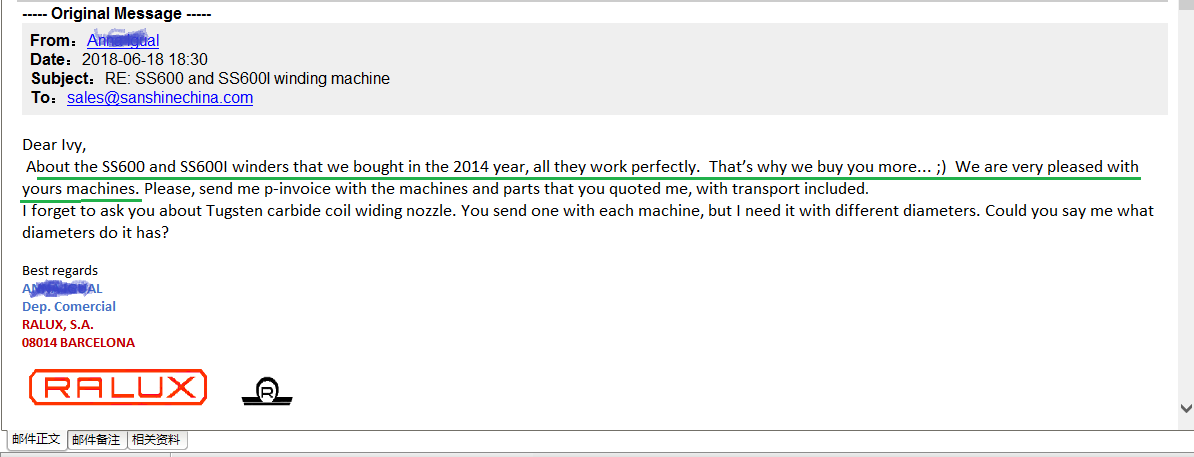Click the date value 2018-06-18 18:30
1194x457 pixels.
145,59
